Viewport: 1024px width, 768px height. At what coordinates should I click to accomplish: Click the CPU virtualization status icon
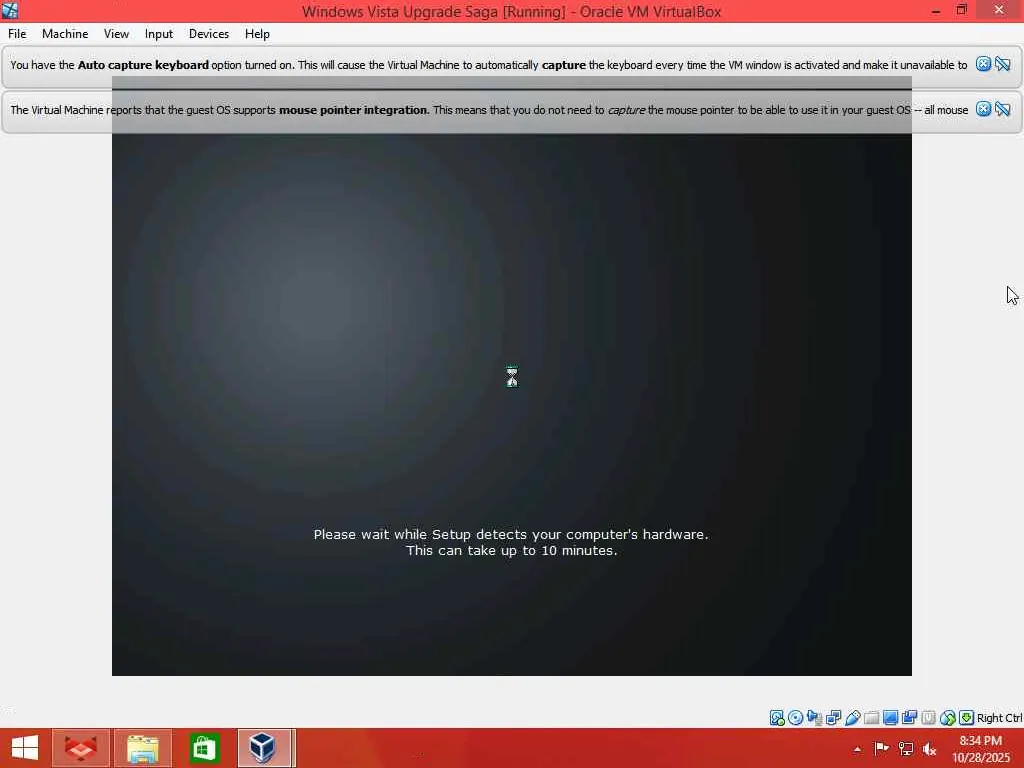(x=928, y=718)
